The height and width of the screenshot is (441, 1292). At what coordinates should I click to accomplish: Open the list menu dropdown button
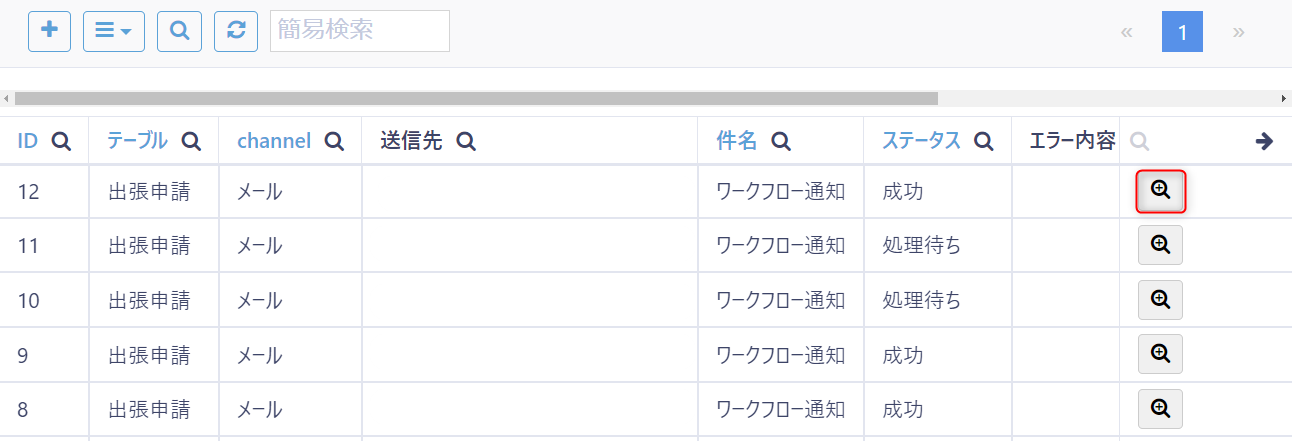click(113, 31)
